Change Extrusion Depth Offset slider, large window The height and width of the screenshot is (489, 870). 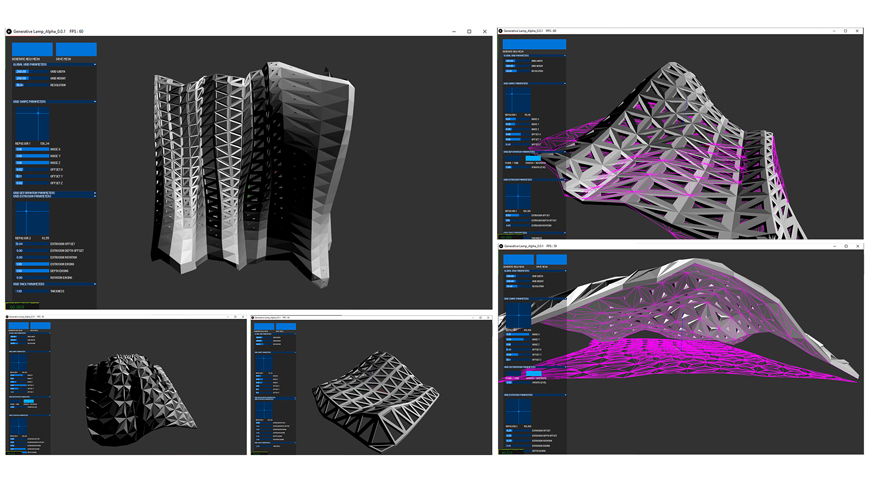pyautogui.click(x=32, y=251)
